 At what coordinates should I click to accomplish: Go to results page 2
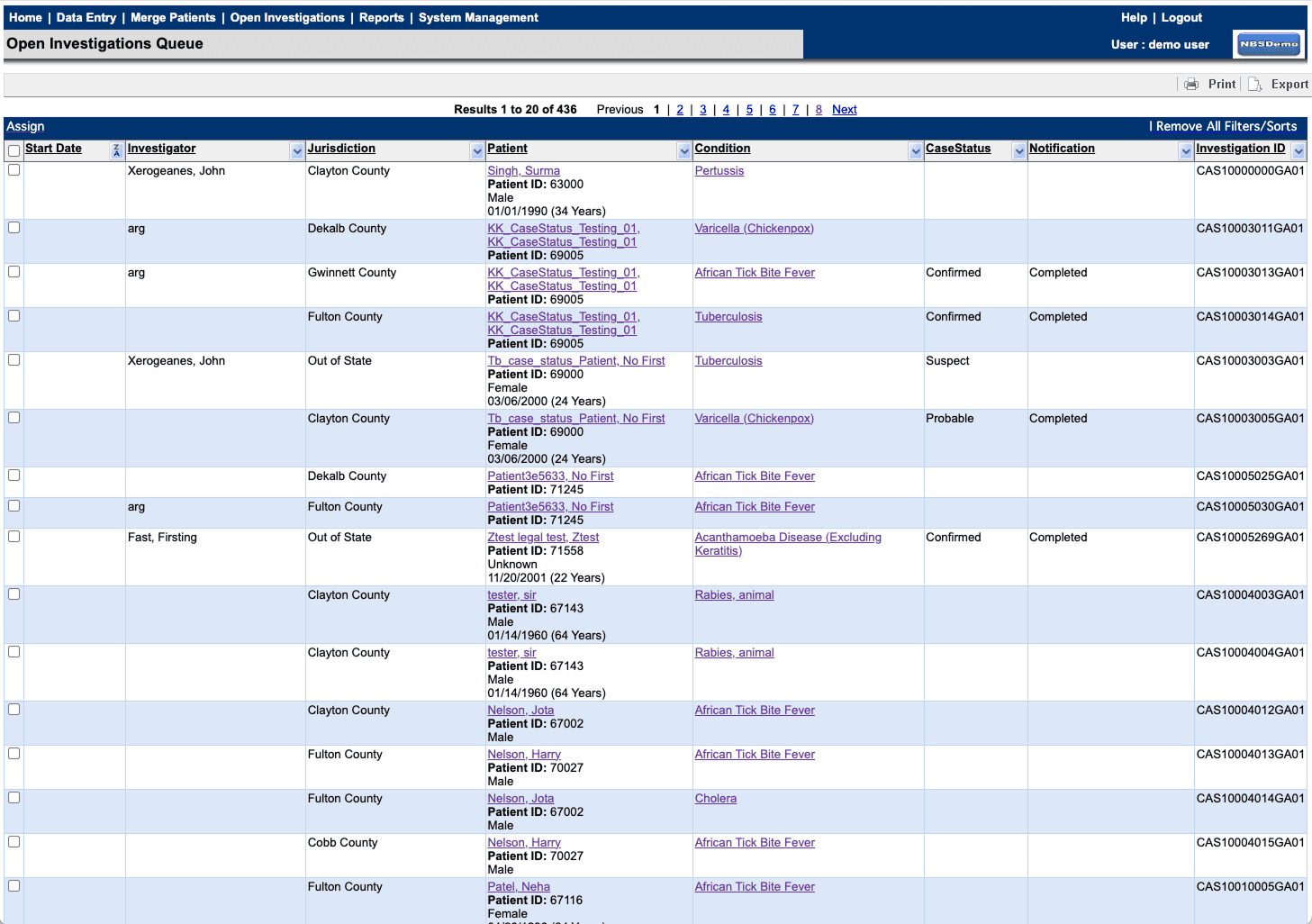[680, 110]
